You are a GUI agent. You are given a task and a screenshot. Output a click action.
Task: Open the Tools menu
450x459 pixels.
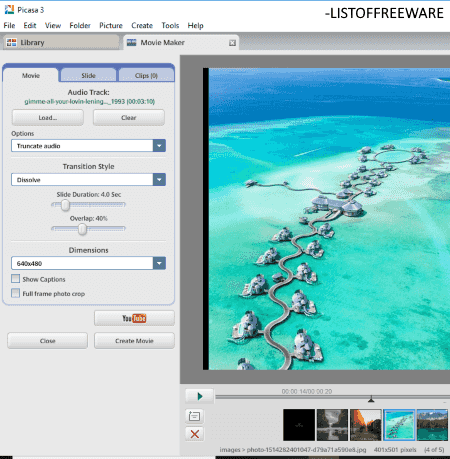point(170,25)
